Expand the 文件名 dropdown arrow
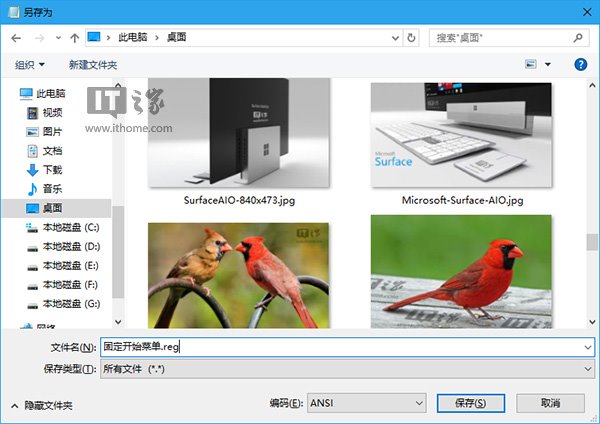This screenshot has width=600, height=424. [587, 347]
